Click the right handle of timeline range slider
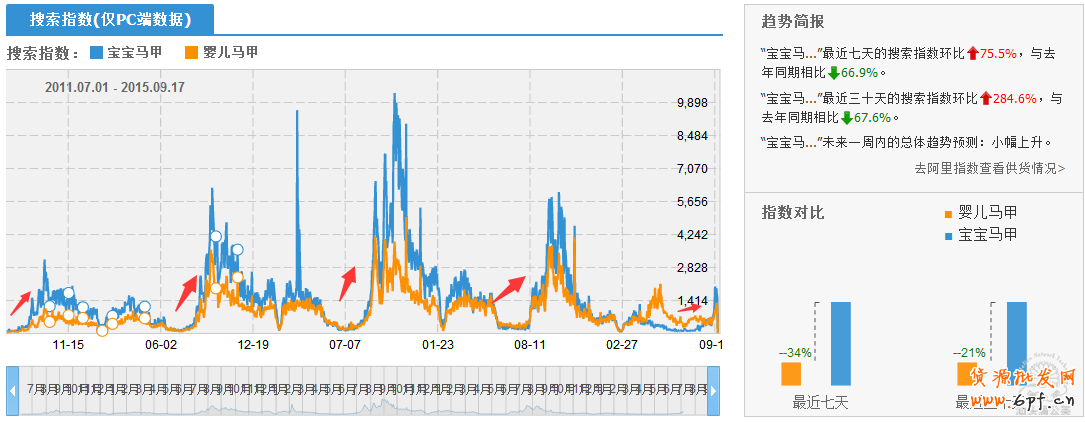Viewport: 1085px width, 422px height. (x=713, y=391)
